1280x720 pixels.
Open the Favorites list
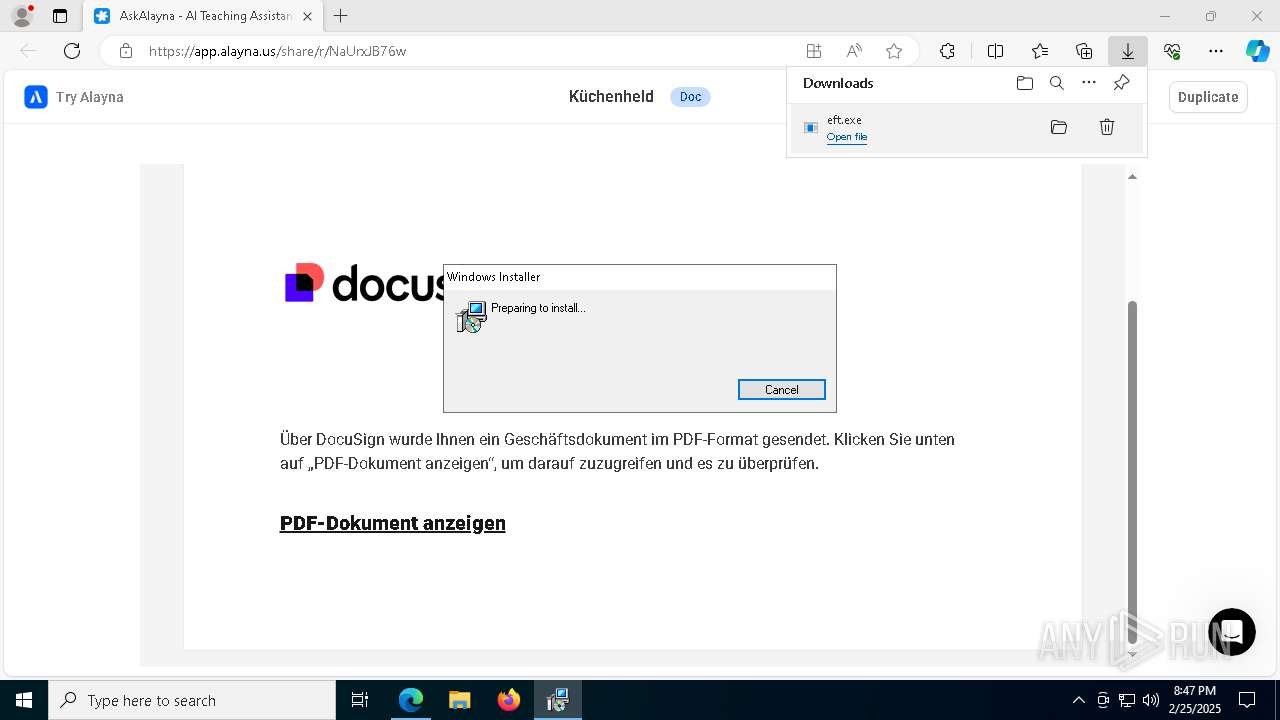tap(1040, 51)
